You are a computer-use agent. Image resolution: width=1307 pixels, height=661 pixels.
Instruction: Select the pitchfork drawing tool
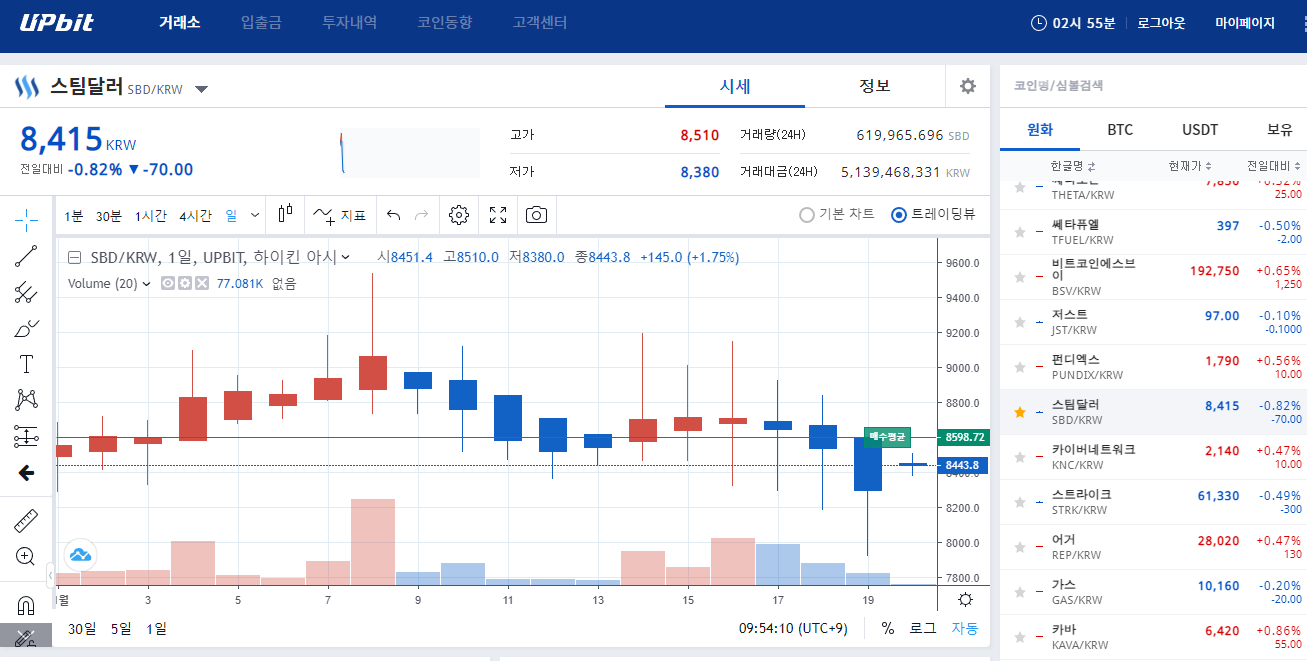[27, 292]
